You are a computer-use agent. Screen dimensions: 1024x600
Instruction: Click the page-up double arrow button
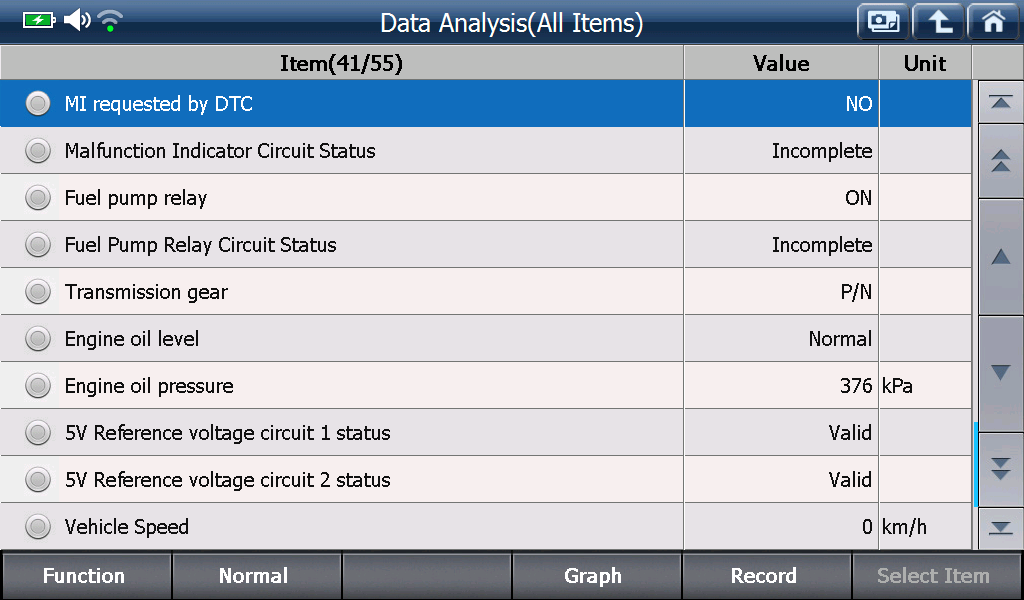pos(1000,161)
